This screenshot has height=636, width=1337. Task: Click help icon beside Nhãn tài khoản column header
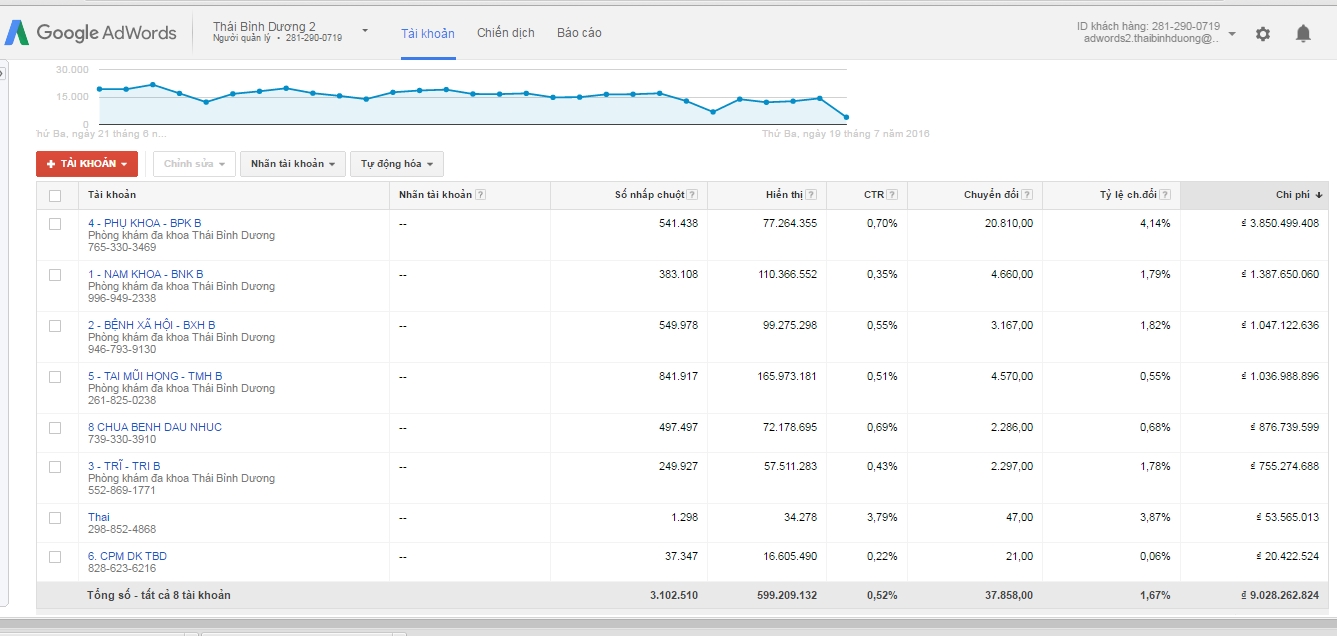[481, 195]
